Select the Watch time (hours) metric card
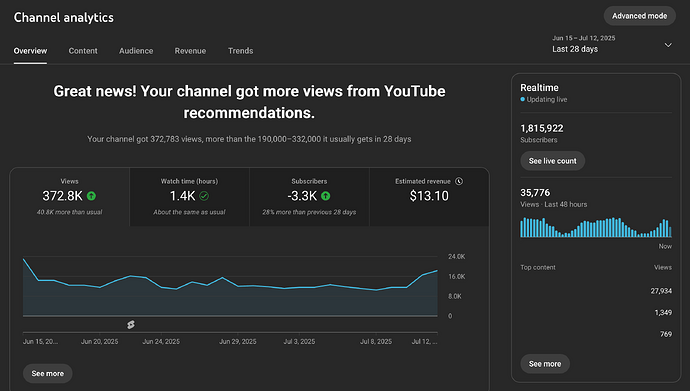690x391 pixels. [x=189, y=197]
